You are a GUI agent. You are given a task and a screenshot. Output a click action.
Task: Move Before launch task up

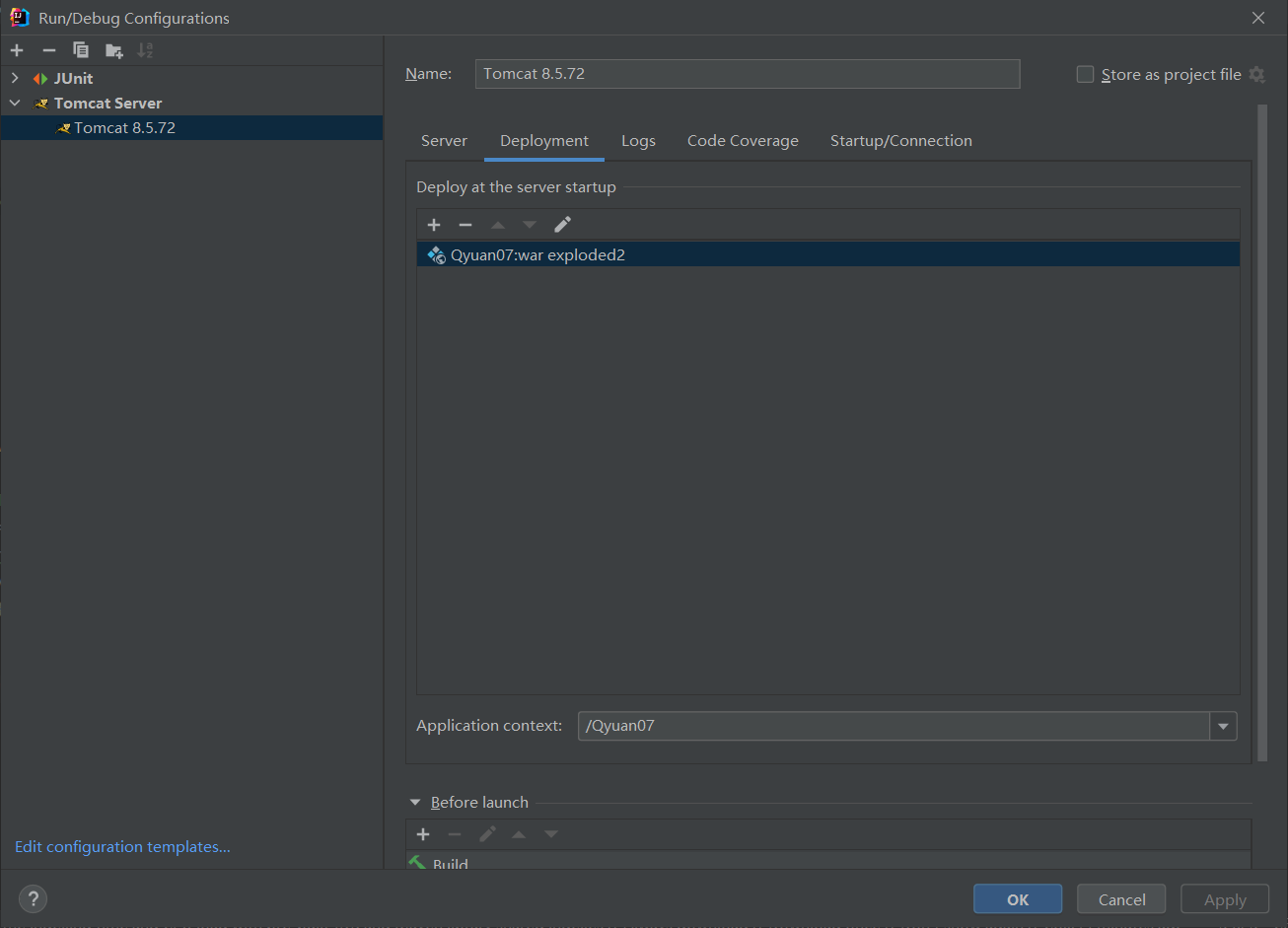tap(519, 834)
